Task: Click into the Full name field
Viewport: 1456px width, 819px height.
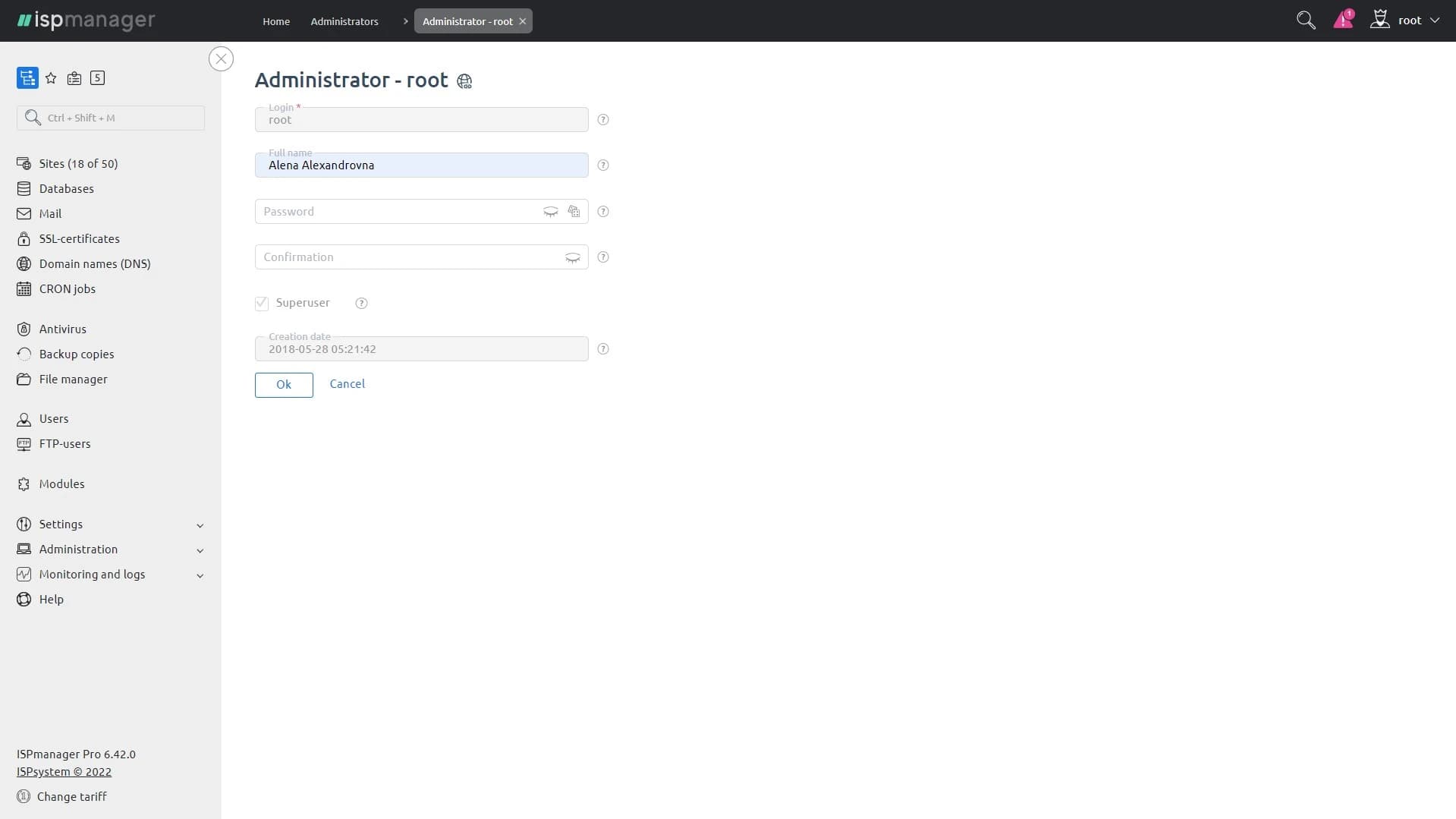Action: [421, 165]
